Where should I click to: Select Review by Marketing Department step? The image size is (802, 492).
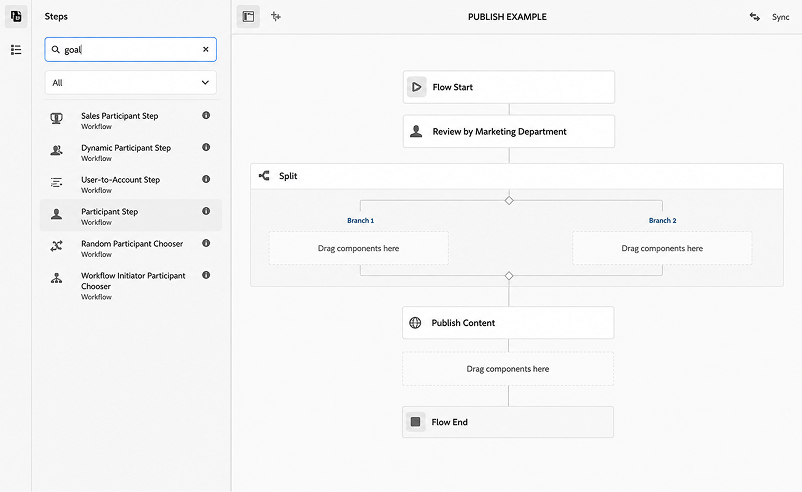[509, 131]
